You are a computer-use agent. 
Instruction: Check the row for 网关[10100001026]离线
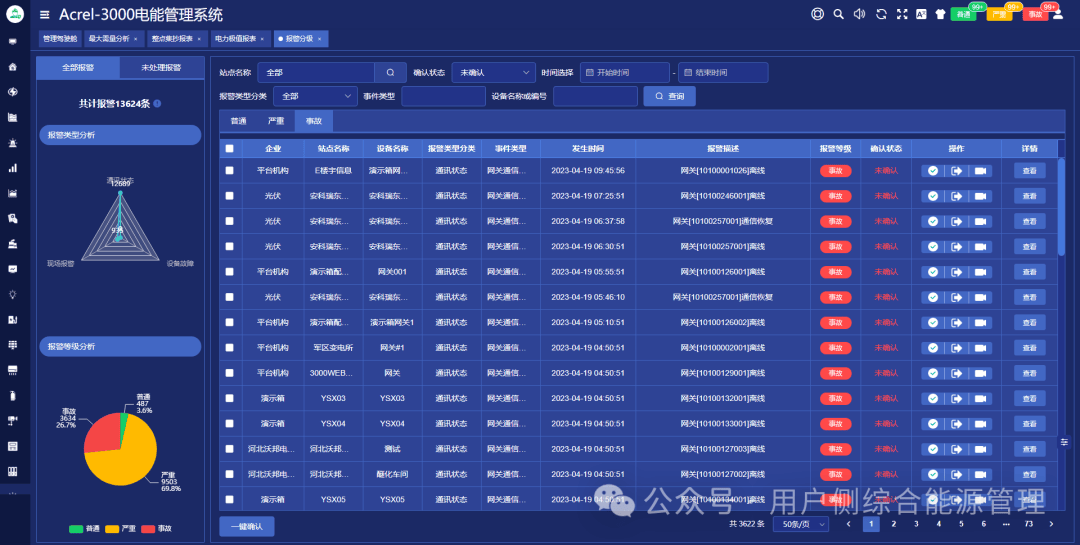(x=229, y=171)
